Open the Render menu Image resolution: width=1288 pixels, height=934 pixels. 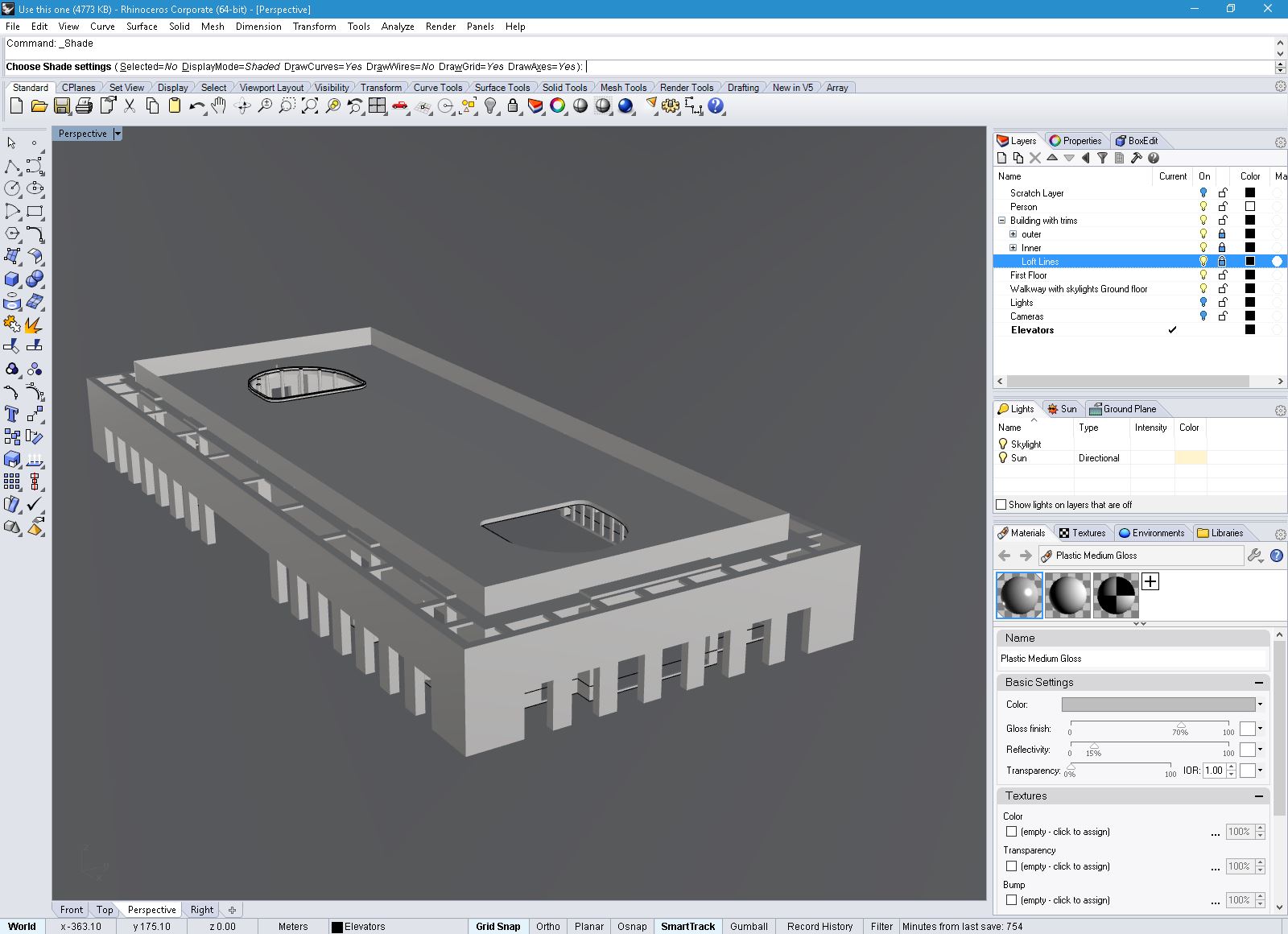pyautogui.click(x=440, y=27)
